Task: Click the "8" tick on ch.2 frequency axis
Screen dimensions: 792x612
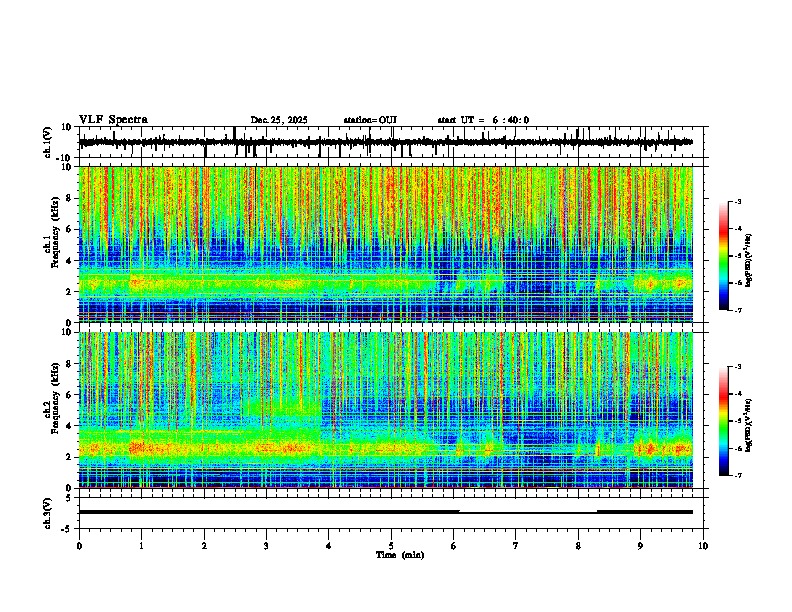Action: point(70,364)
